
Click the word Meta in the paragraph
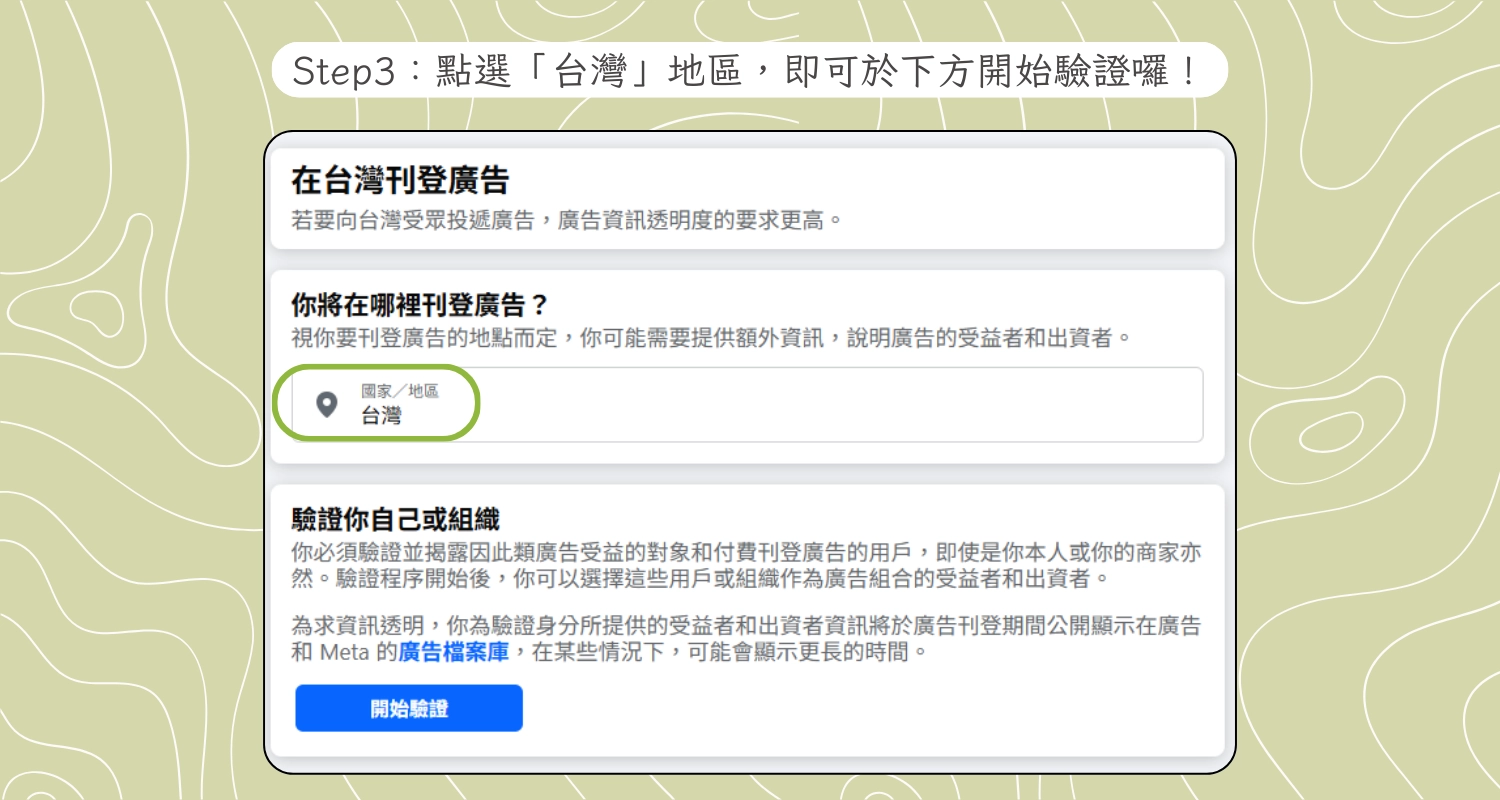(x=347, y=653)
